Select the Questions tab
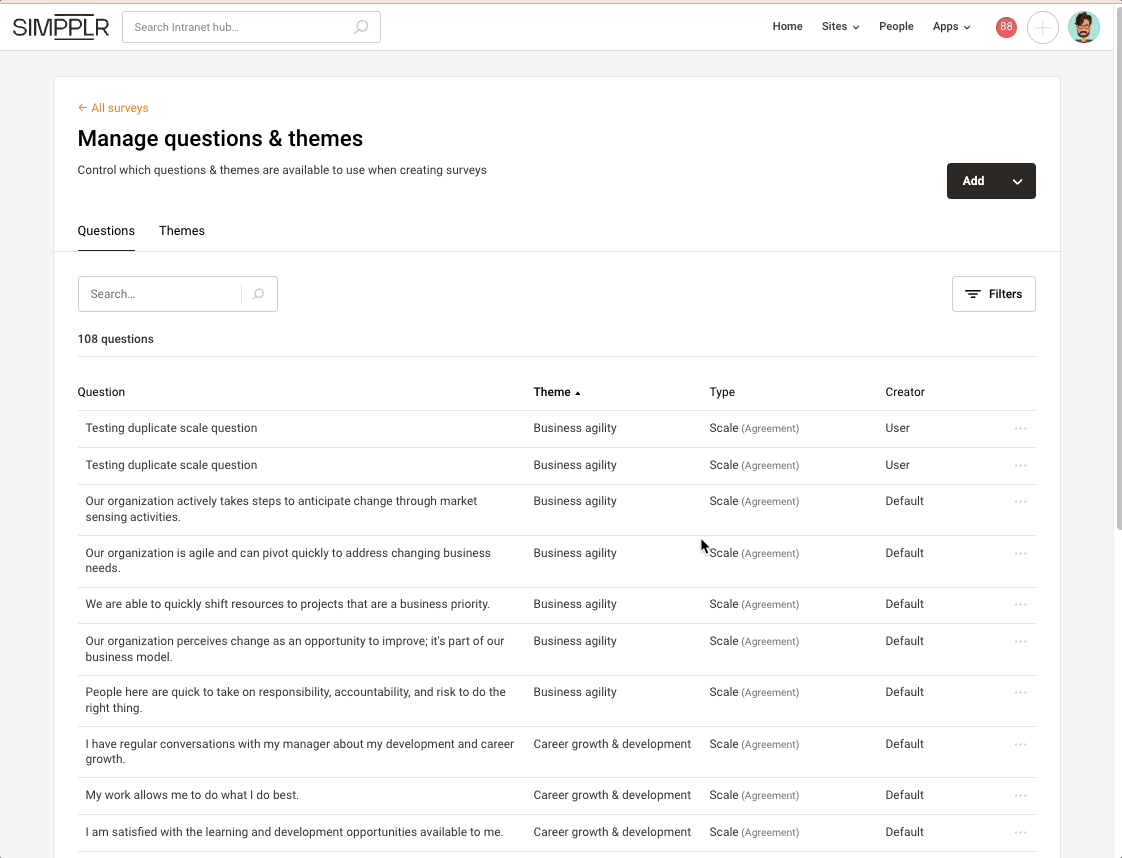The width and height of the screenshot is (1122, 858). tap(105, 230)
